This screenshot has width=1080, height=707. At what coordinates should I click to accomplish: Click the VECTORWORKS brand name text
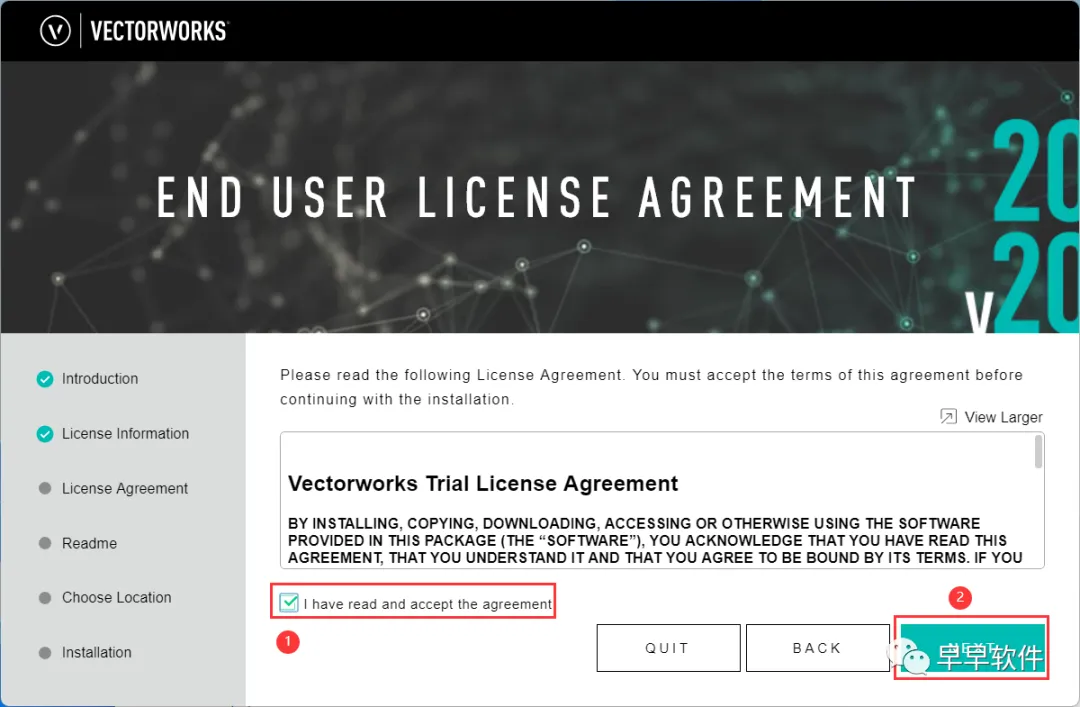click(x=159, y=31)
